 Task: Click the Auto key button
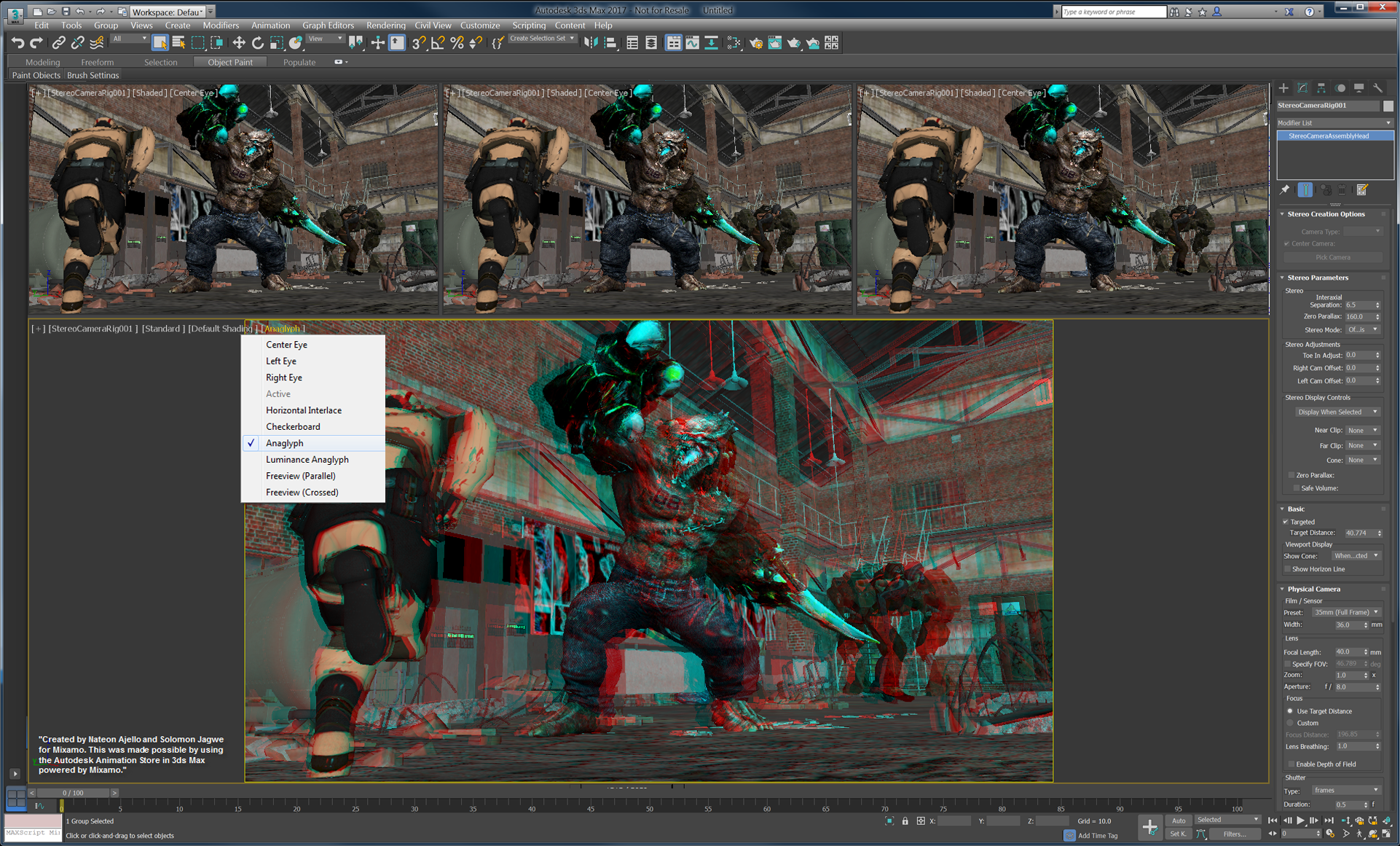1178,820
